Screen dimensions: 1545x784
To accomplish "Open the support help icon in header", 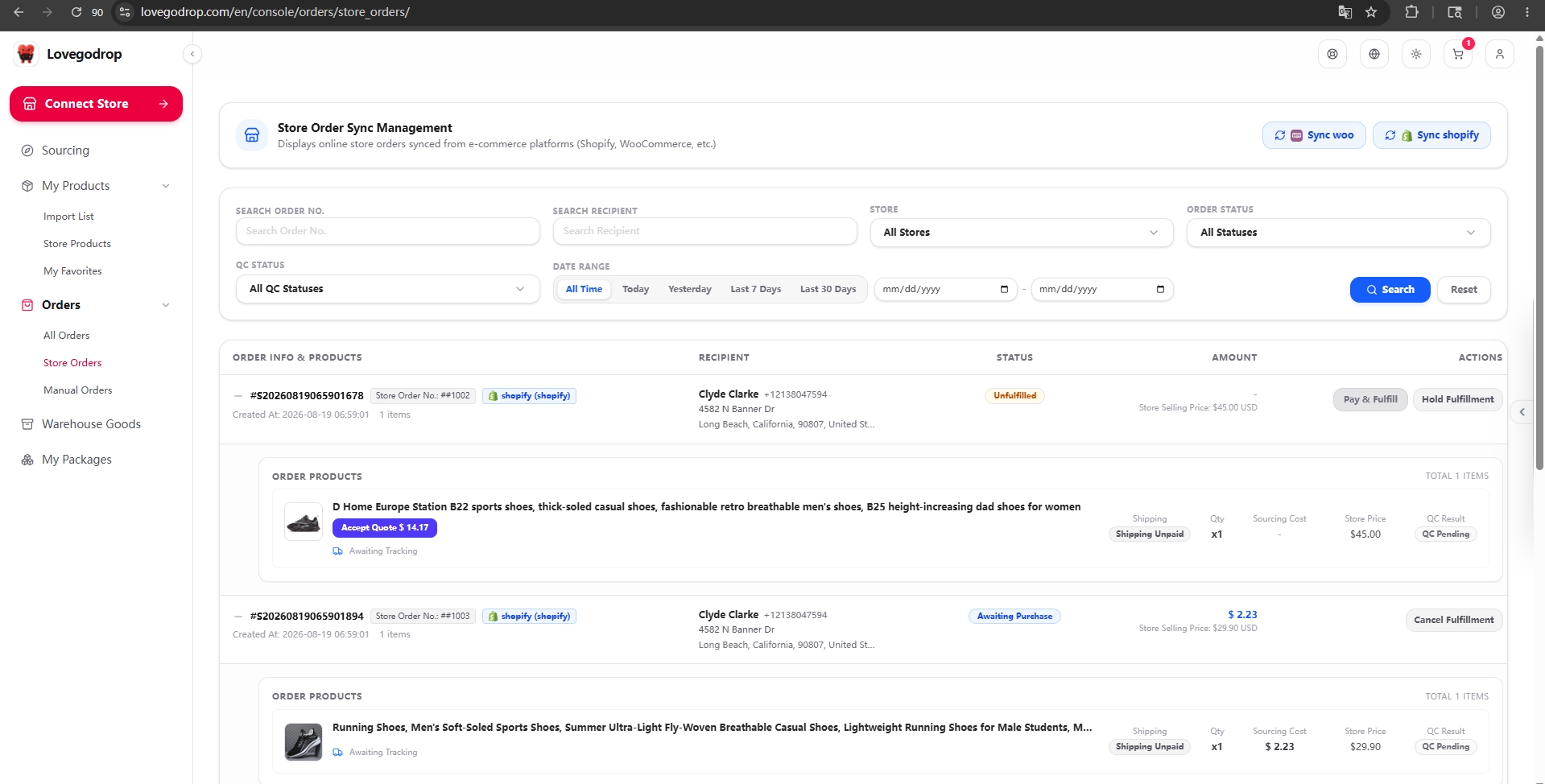I will [1332, 54].
